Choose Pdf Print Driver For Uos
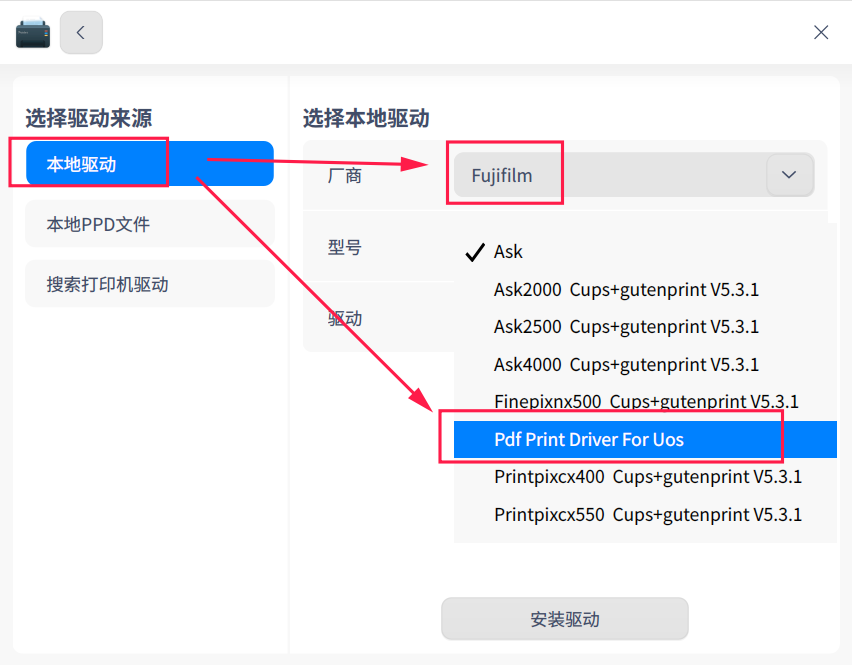 [645, 440]
